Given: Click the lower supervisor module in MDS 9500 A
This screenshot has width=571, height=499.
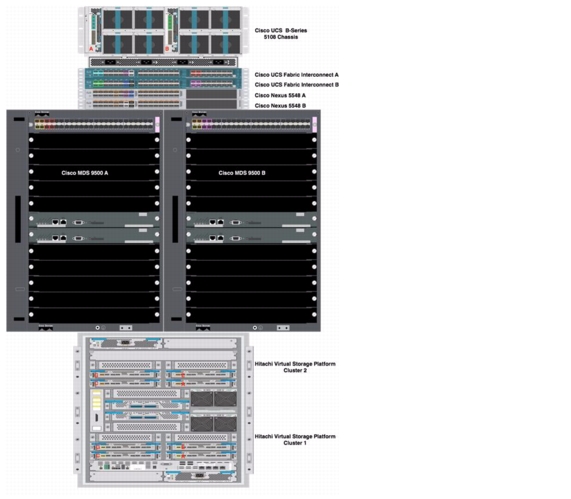Looking at the screenshot, I should click(x=94, y=236).
